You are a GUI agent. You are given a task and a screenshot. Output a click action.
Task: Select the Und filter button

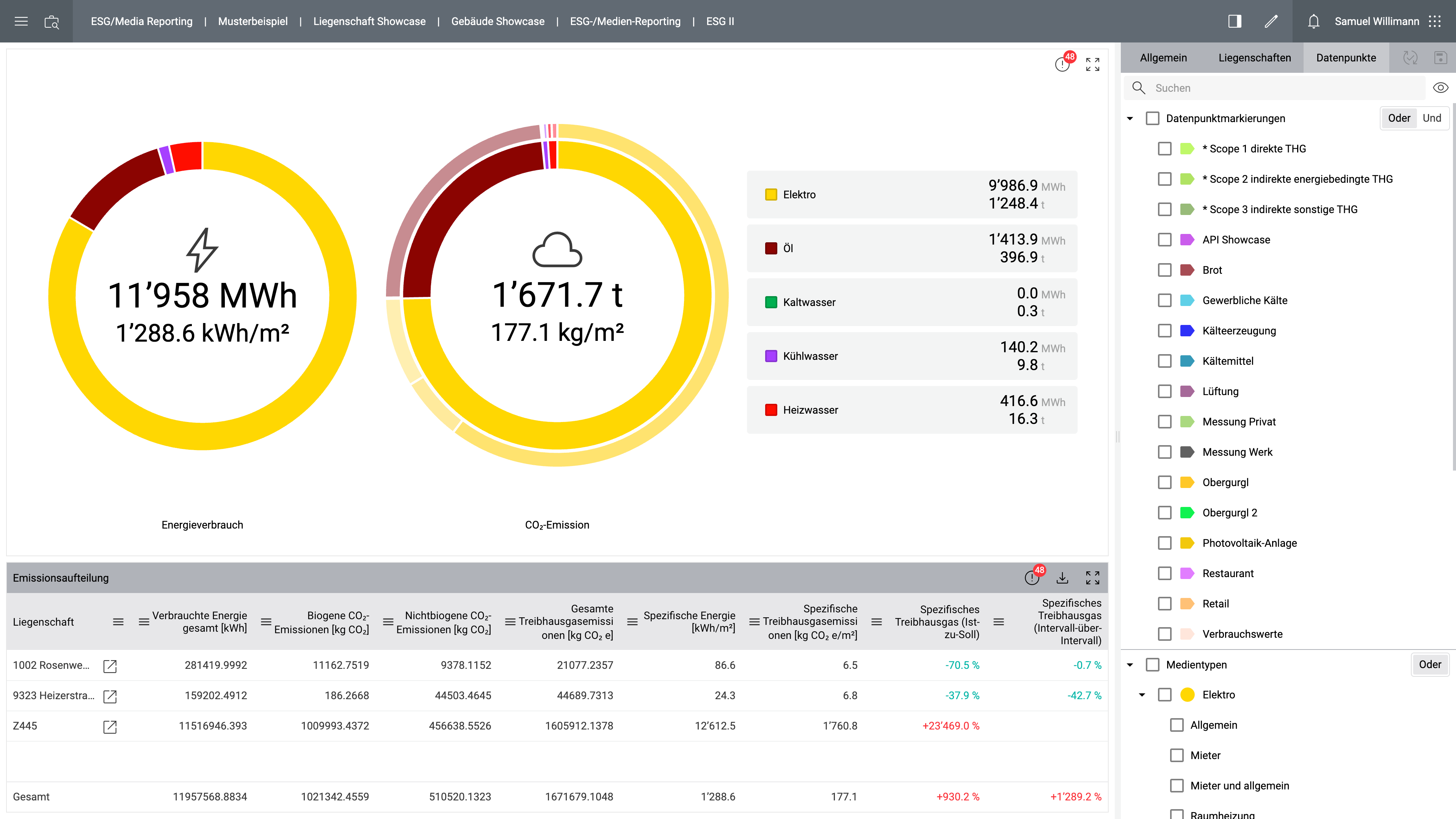tap(1431, 118)
